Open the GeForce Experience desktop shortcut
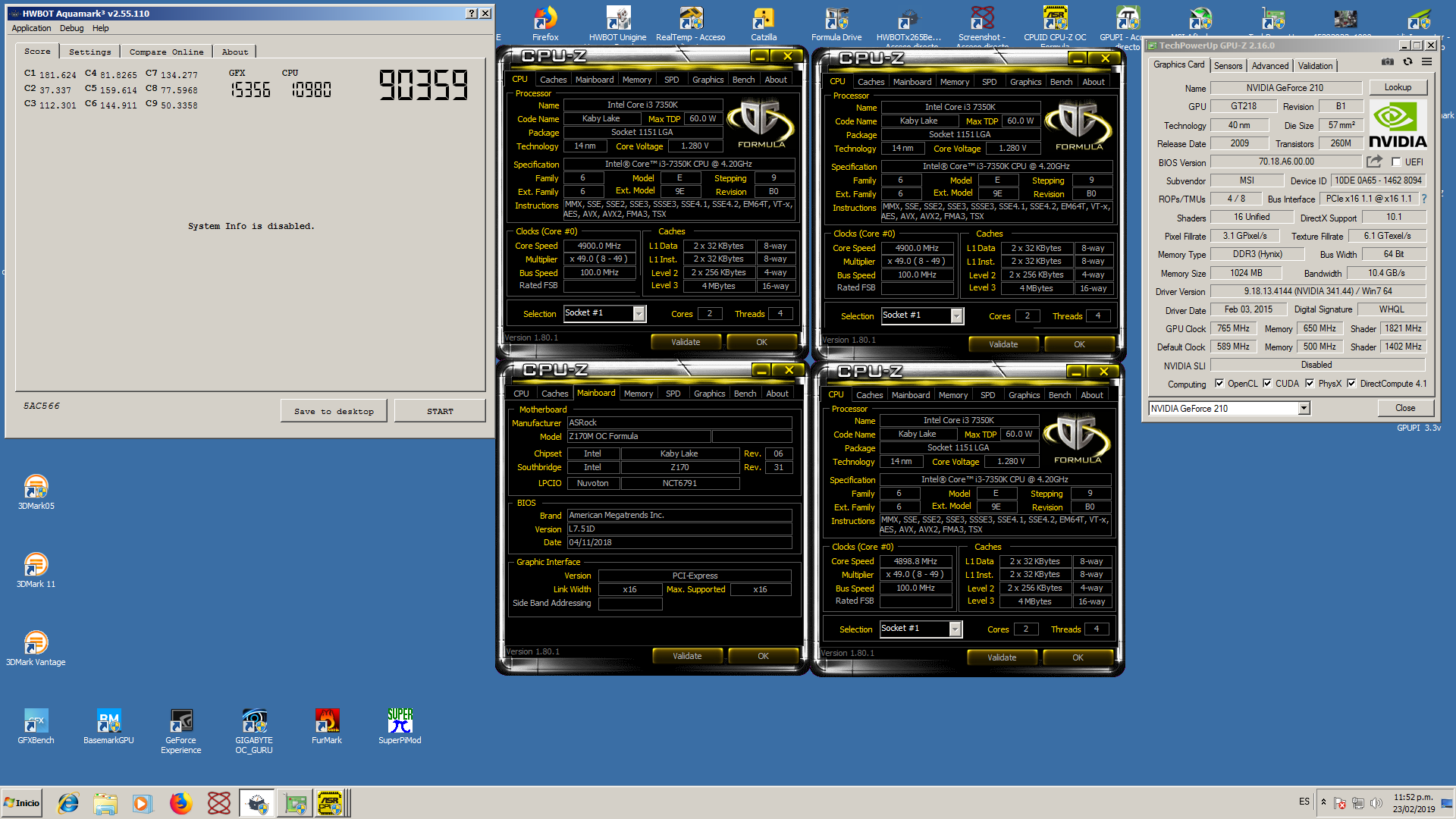 tap(181, 731)
